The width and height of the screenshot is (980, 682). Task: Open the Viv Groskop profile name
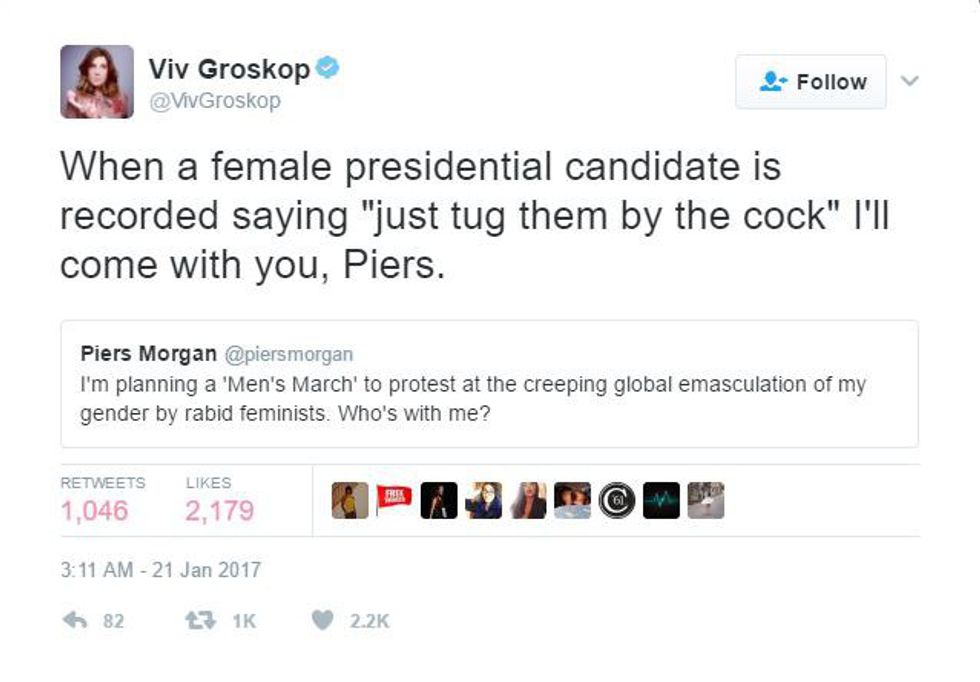click(x=229, y=69)
